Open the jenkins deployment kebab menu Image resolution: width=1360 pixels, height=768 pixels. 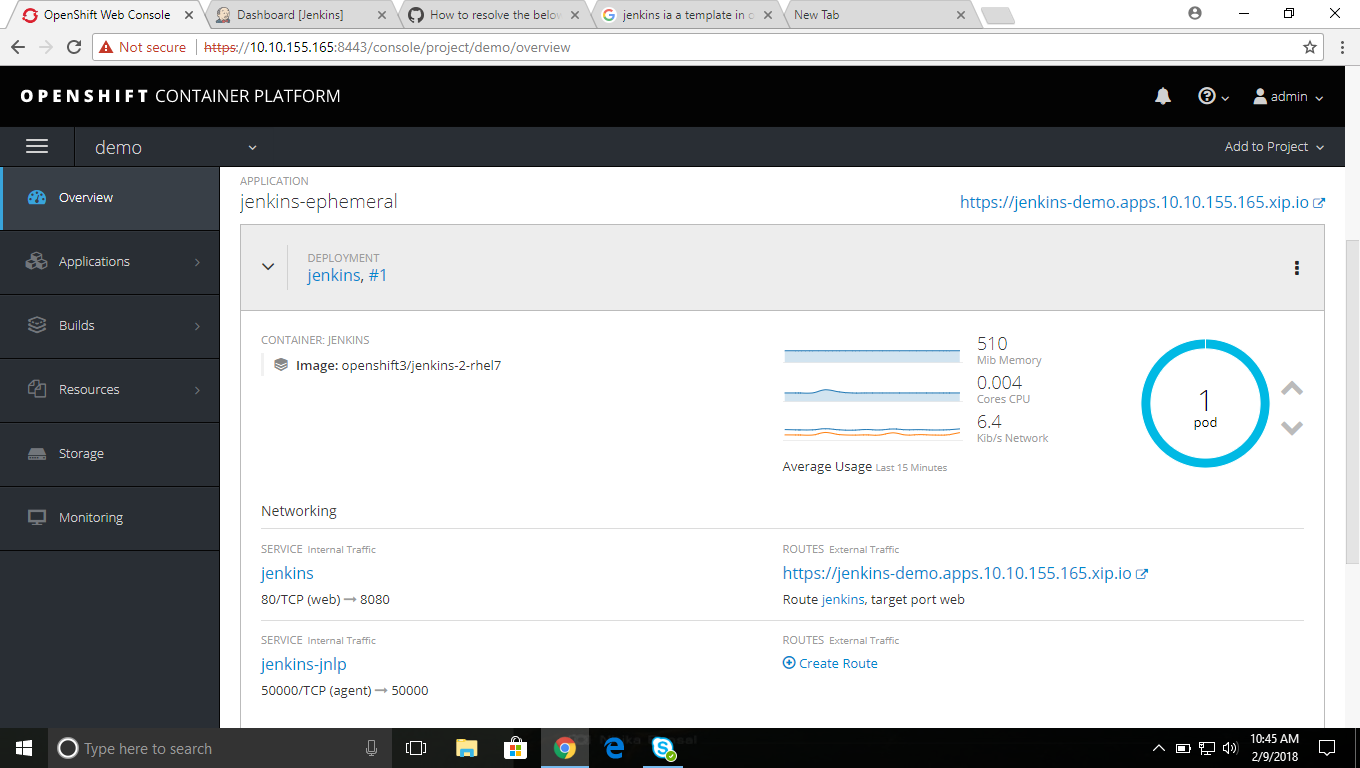[x=1296, y=268]
